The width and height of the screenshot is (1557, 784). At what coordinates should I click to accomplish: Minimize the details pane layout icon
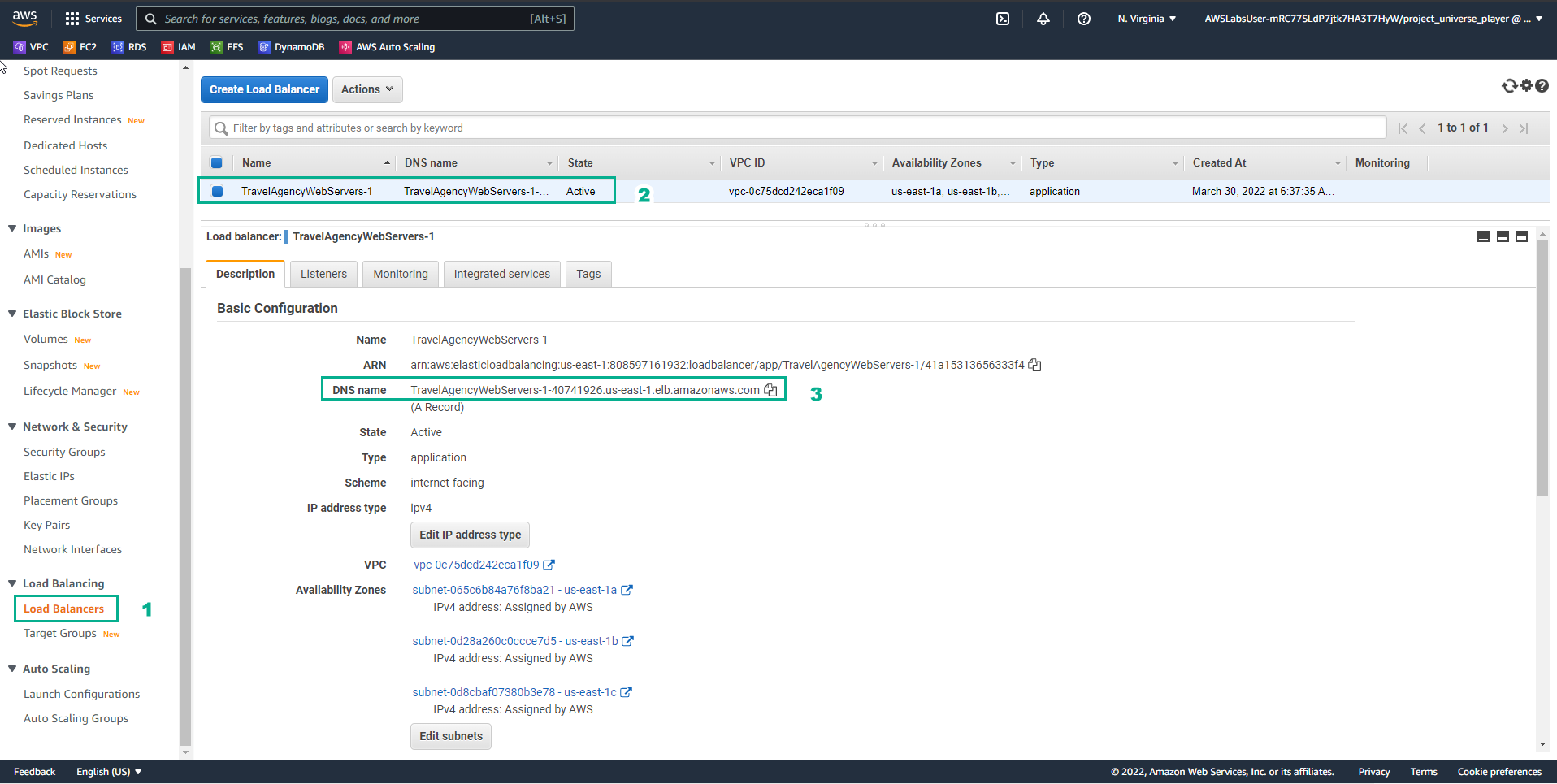point(1483,236)
